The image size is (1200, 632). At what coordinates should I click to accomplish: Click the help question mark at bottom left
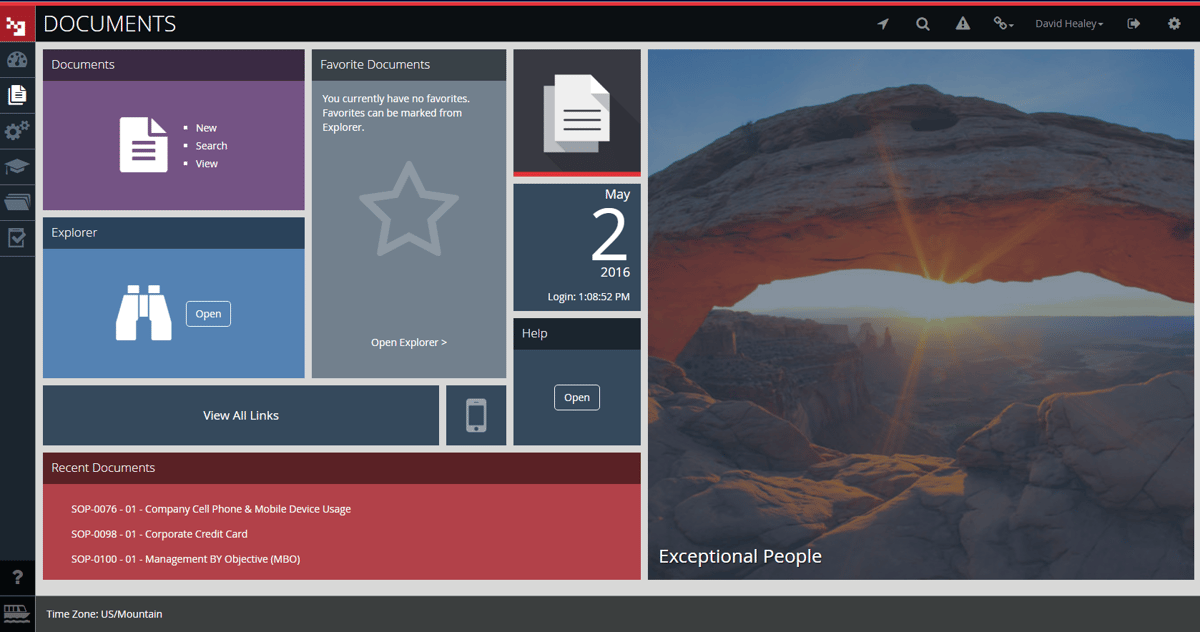(17, 577)
